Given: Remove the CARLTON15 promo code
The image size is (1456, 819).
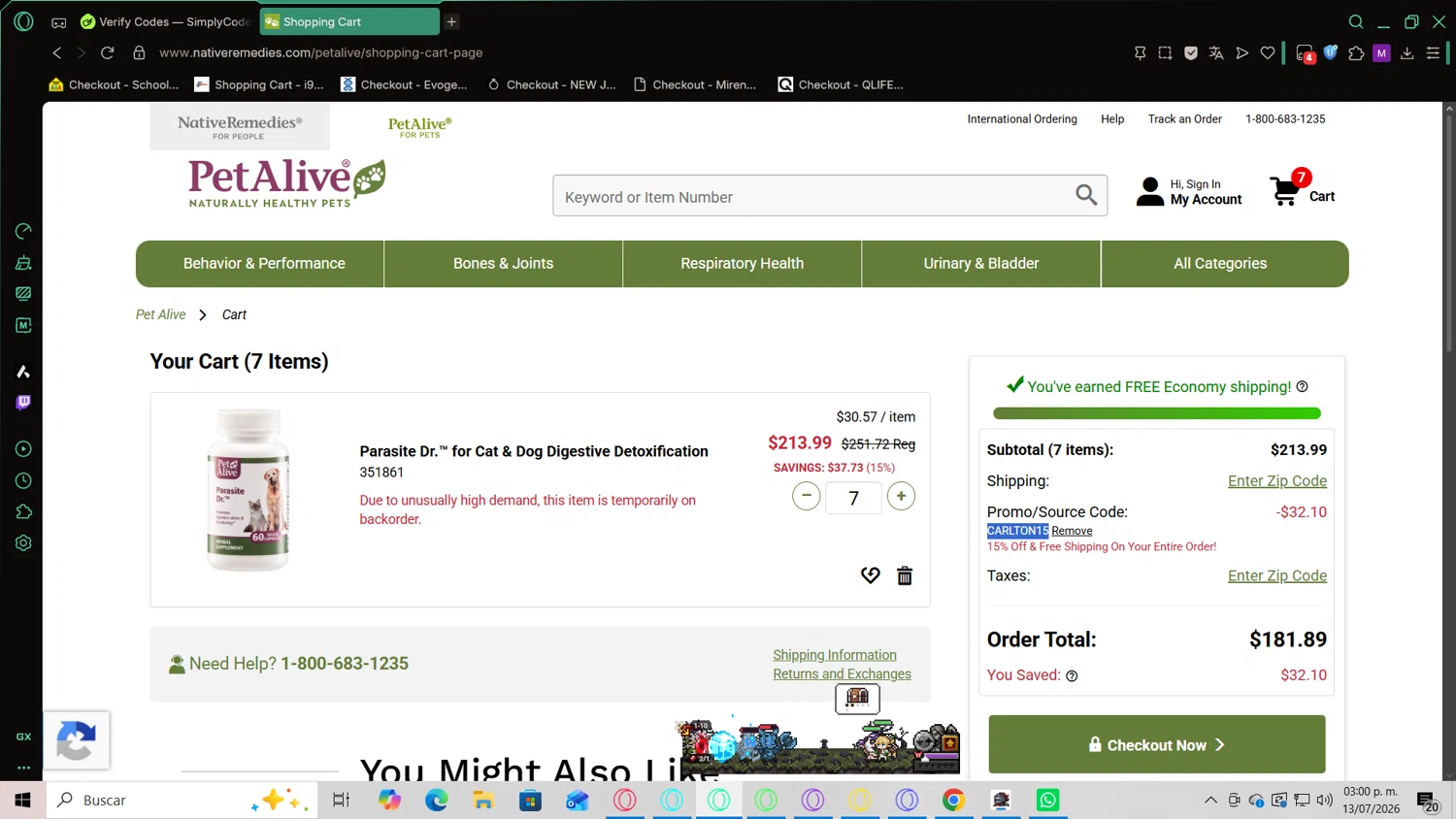Looking at the screenshot, I should 1072,531.
